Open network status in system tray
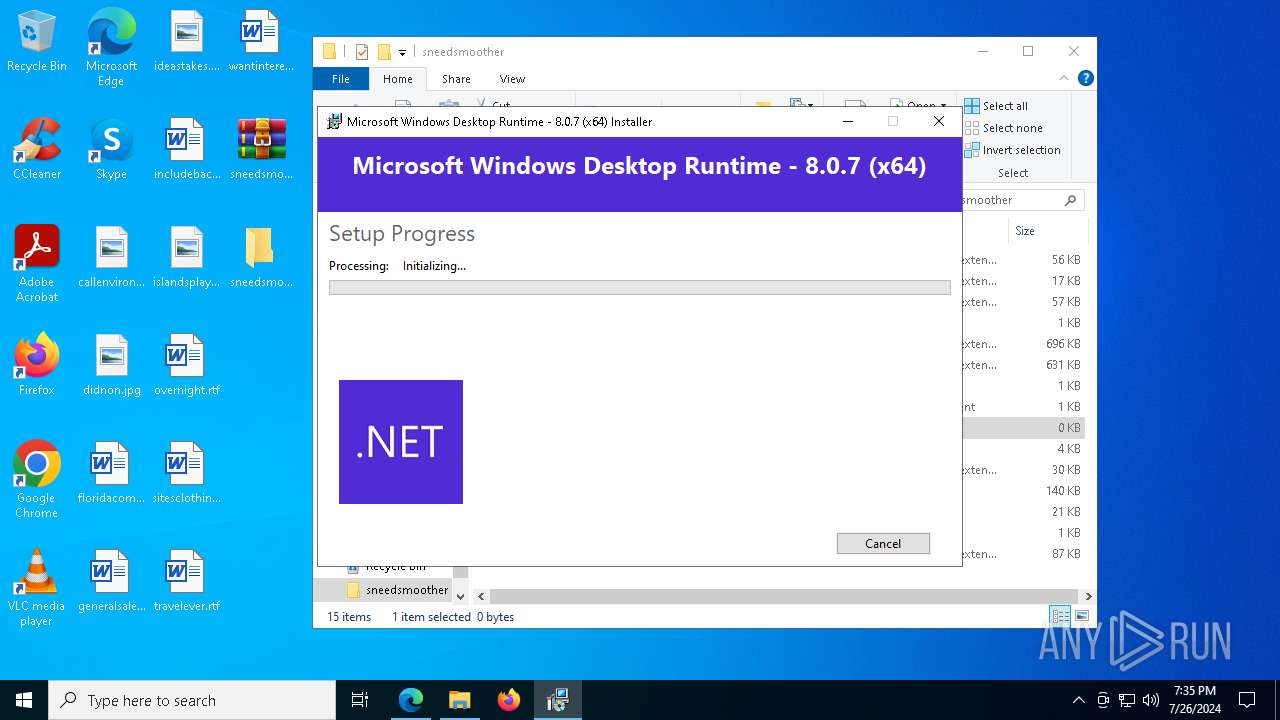Screen dimensions: 1280x720 click(x=1127, y=700)
